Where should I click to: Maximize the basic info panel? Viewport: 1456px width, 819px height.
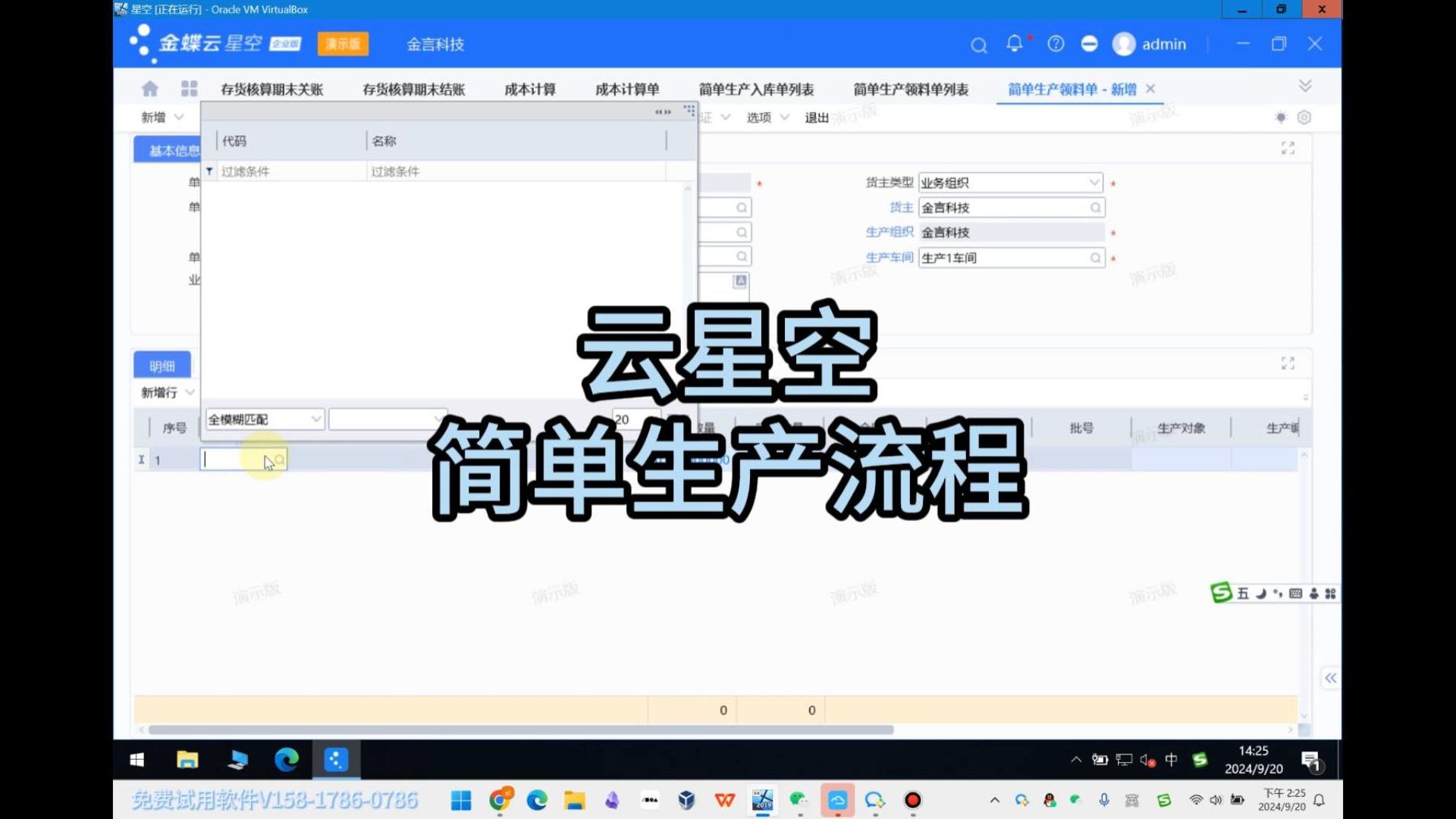[1288, 148]
